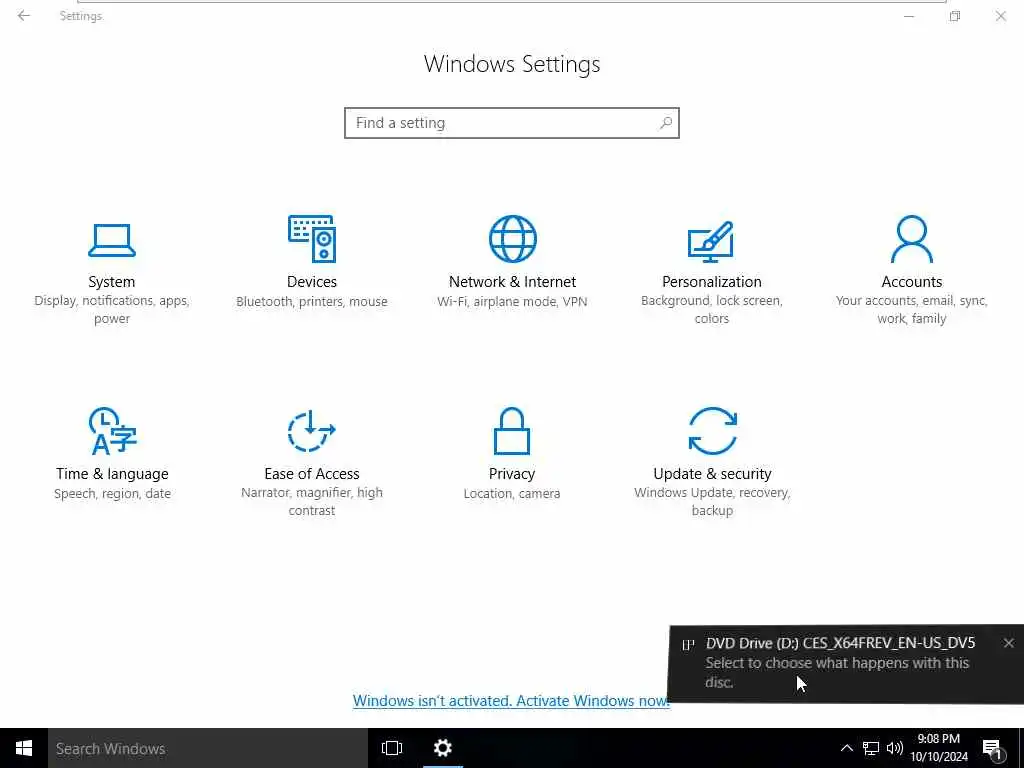Open the Action Center notification icon
Screen dimensions: 1024x768
pos(993,750)
